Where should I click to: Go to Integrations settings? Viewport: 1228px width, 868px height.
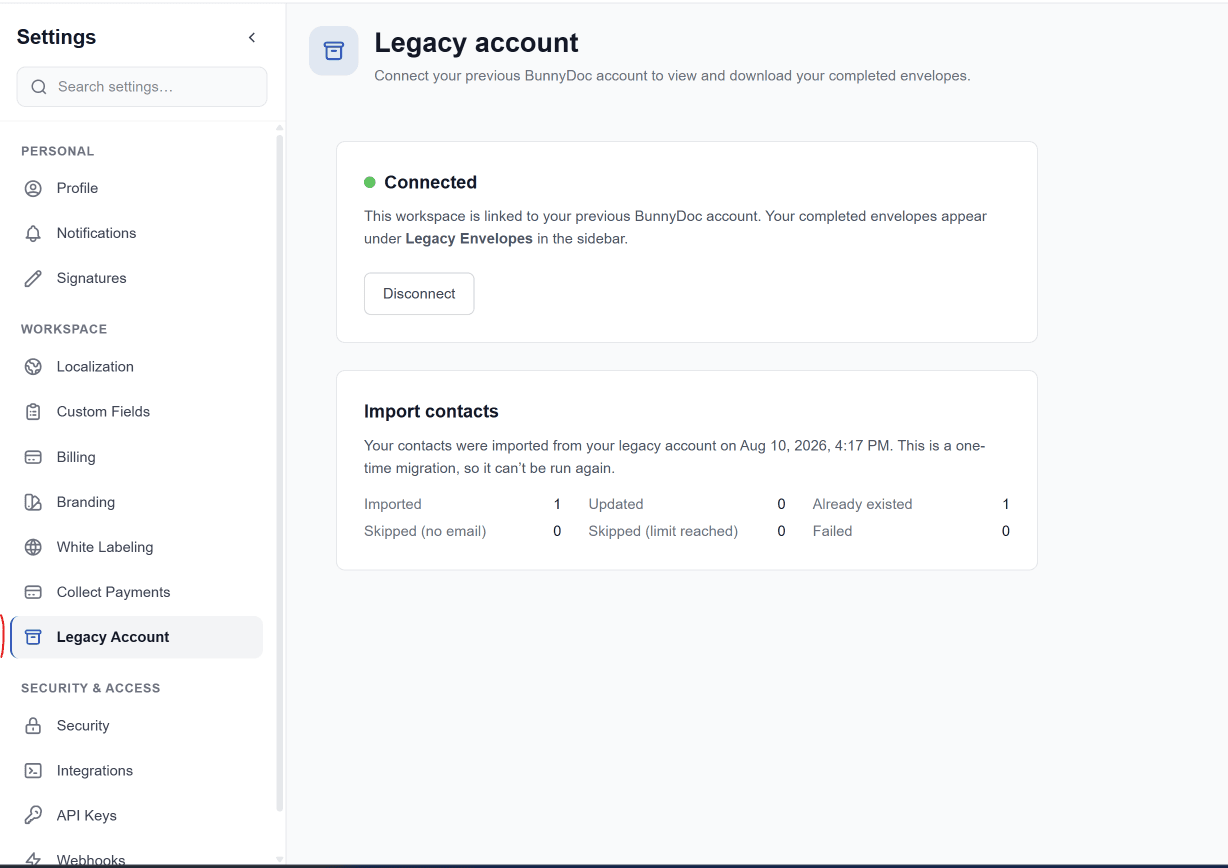click(137, 770)
